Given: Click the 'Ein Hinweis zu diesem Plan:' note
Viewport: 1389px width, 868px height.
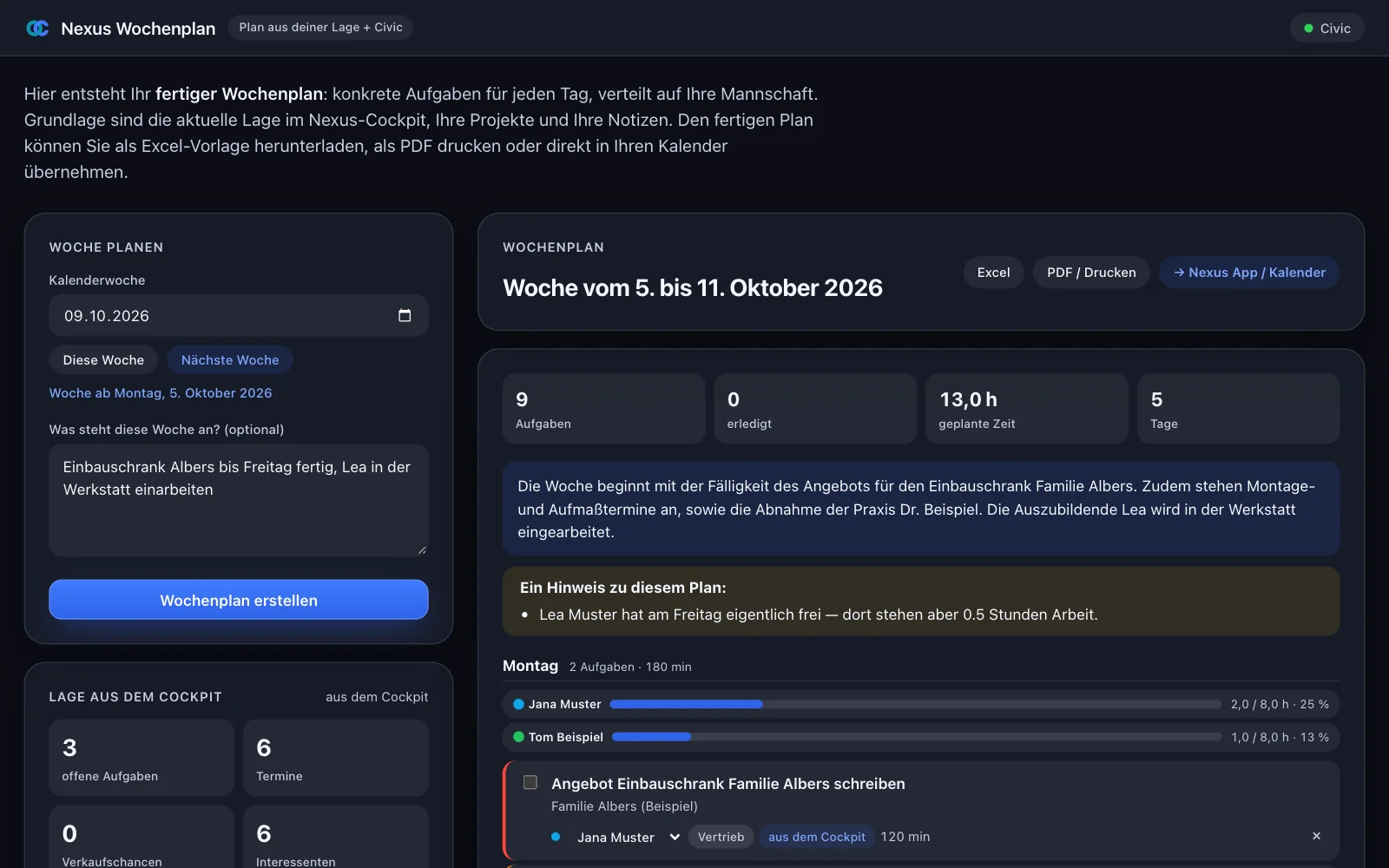Looking at the screenshot, I should point(623,588).
